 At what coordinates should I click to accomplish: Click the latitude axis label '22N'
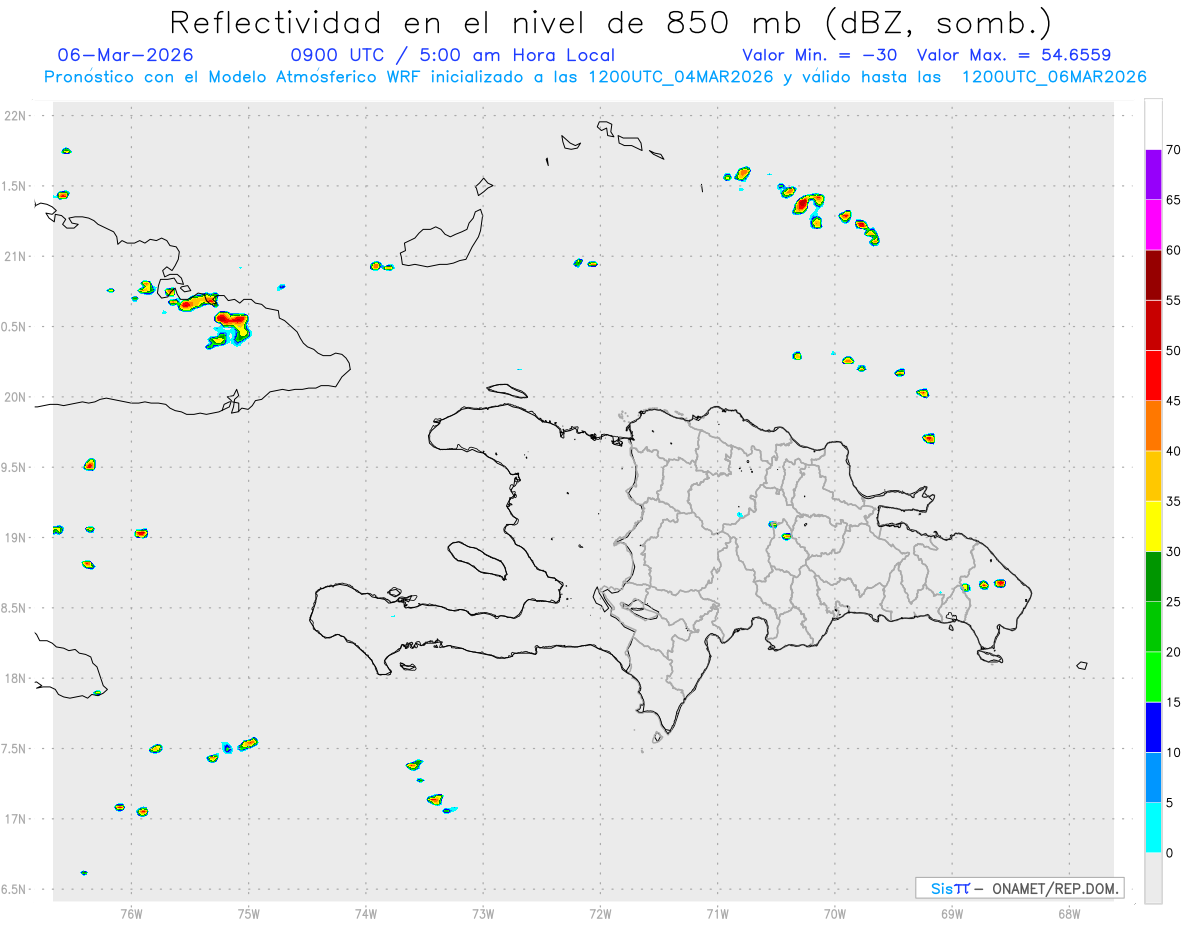pyautogui.click(x=15, y=116)
